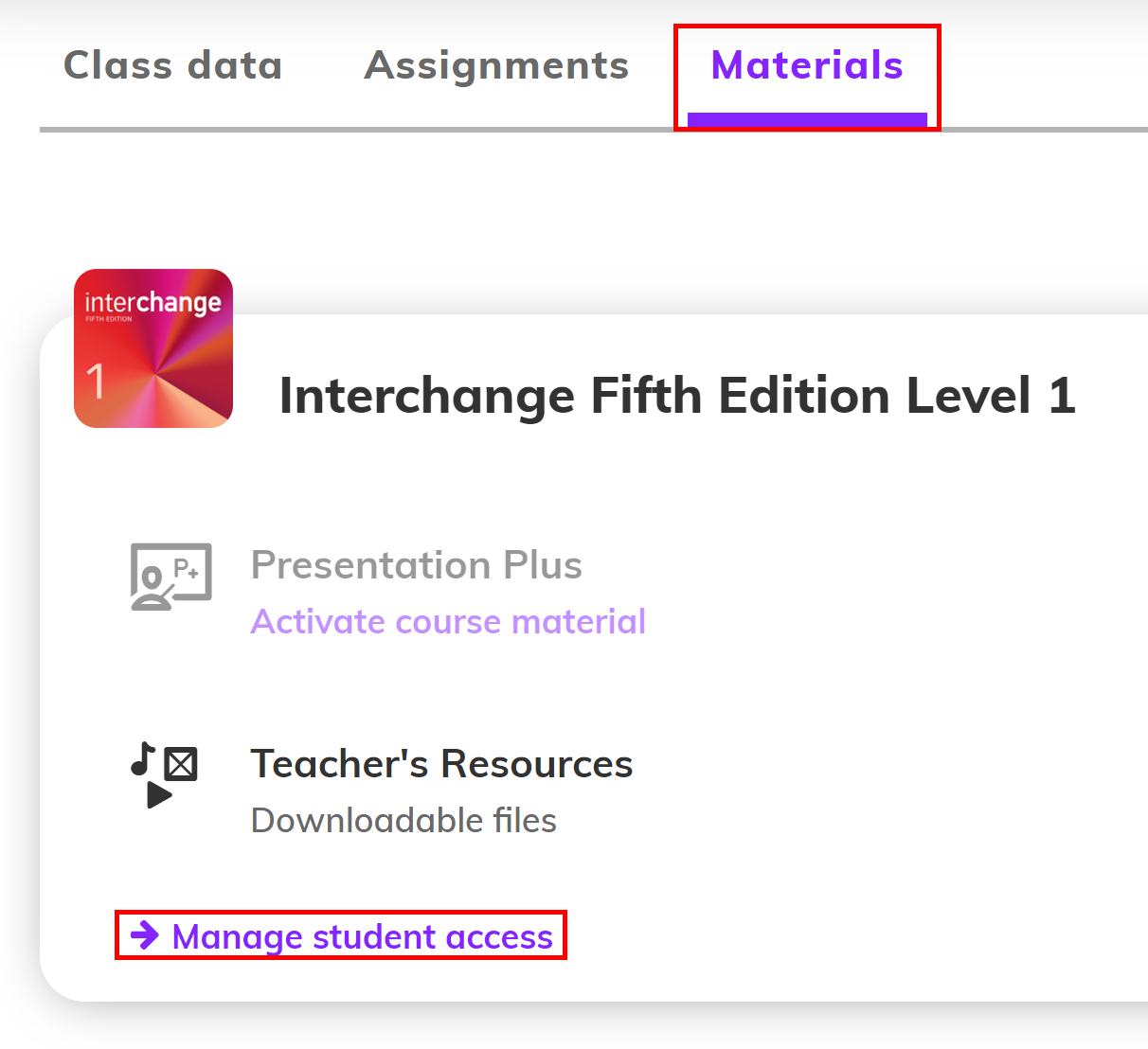Click the Downloadable files label
Viewport: 1148px width, 1049px height.
click(x=404, y=821)
